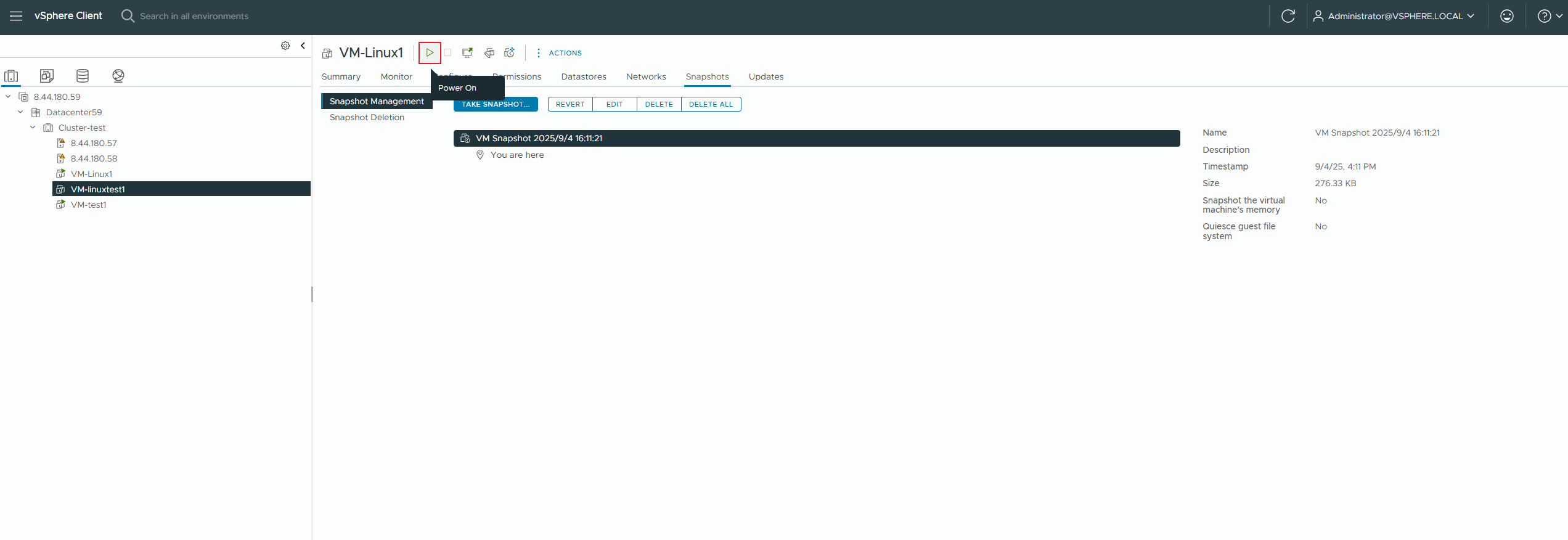Screen dimensions: 1568x540
Task: Select Cluster-test in the inventory tree
Action: [82, 128]
